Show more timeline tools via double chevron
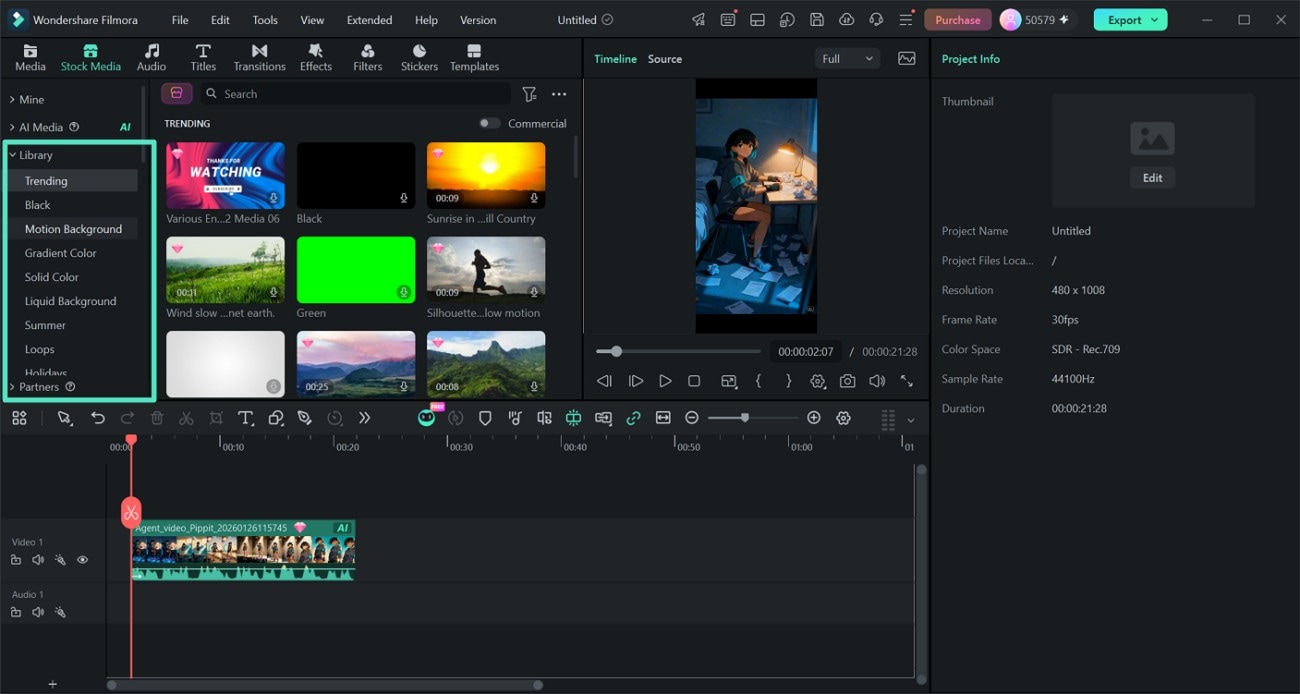This screenshot has width=1300, height=694. pyautogui.click(x=364, y=418)
